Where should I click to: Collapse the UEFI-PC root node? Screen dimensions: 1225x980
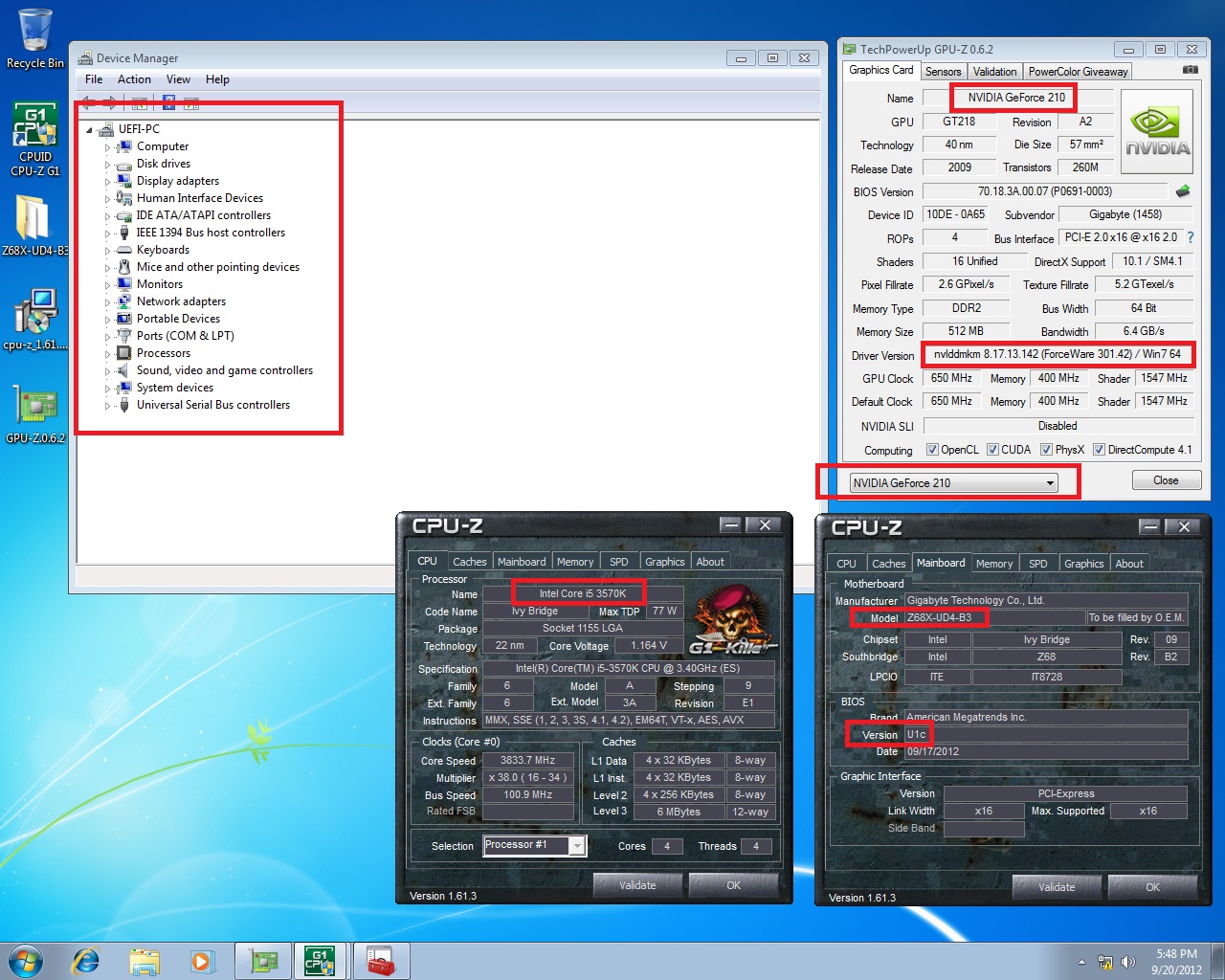coord(90,129)
